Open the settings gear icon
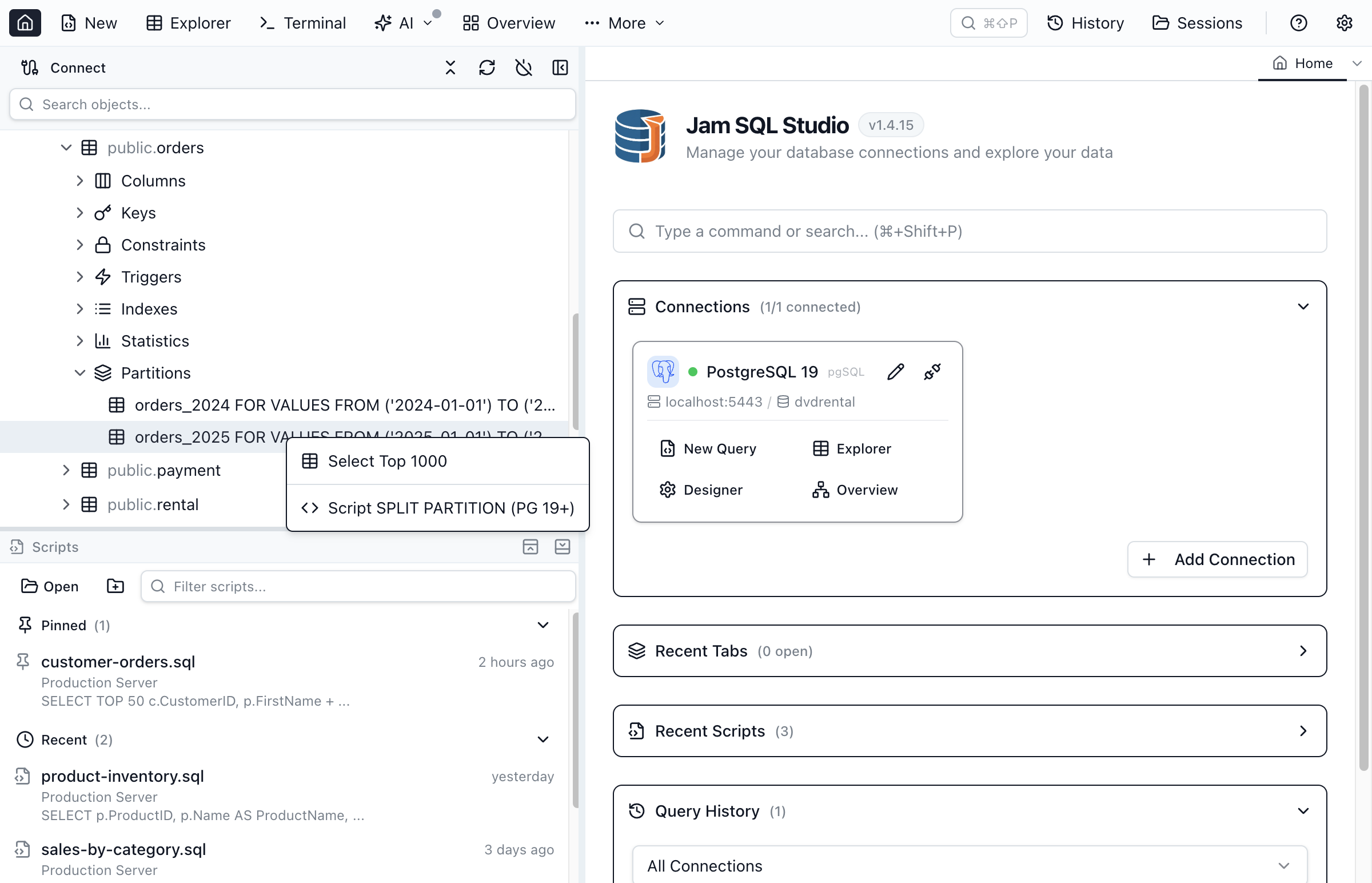 (1344, 23)
